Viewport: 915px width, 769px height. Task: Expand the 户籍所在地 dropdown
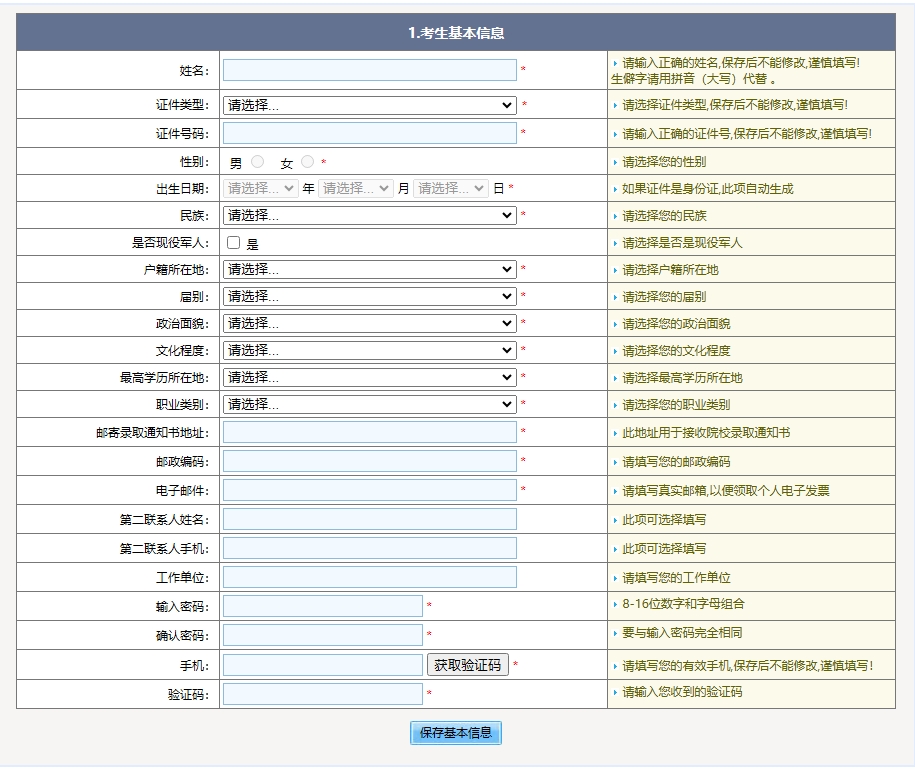coord(370,268)
